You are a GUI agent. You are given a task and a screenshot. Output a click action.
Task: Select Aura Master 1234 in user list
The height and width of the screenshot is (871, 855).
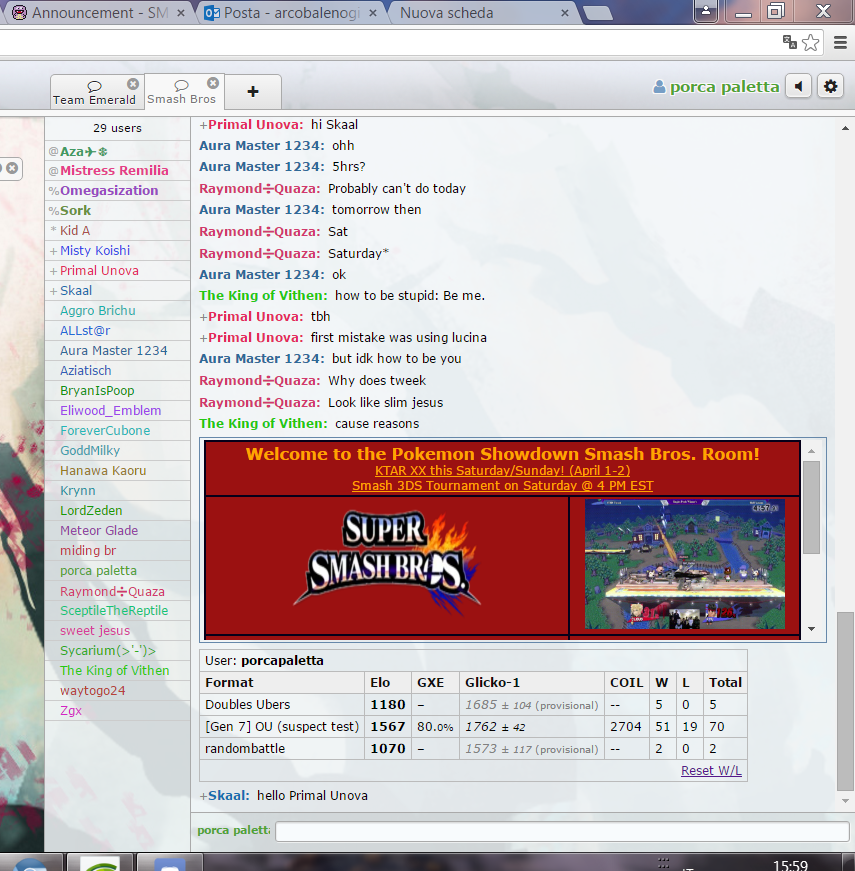117,351
